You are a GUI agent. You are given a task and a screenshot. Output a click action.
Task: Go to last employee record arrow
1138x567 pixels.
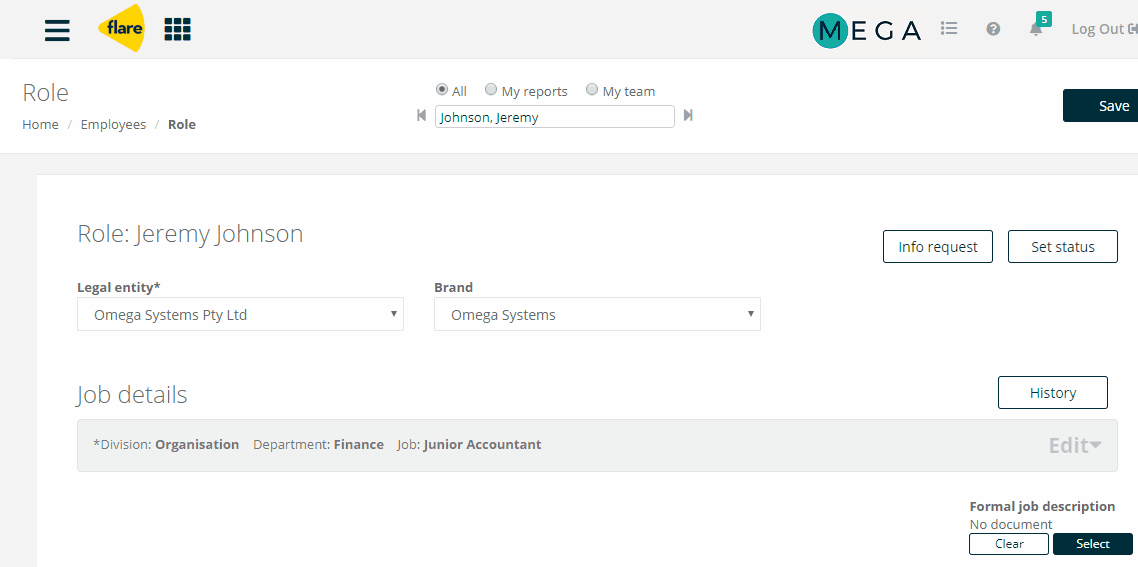pyautogui.click(x=688, y=115)
